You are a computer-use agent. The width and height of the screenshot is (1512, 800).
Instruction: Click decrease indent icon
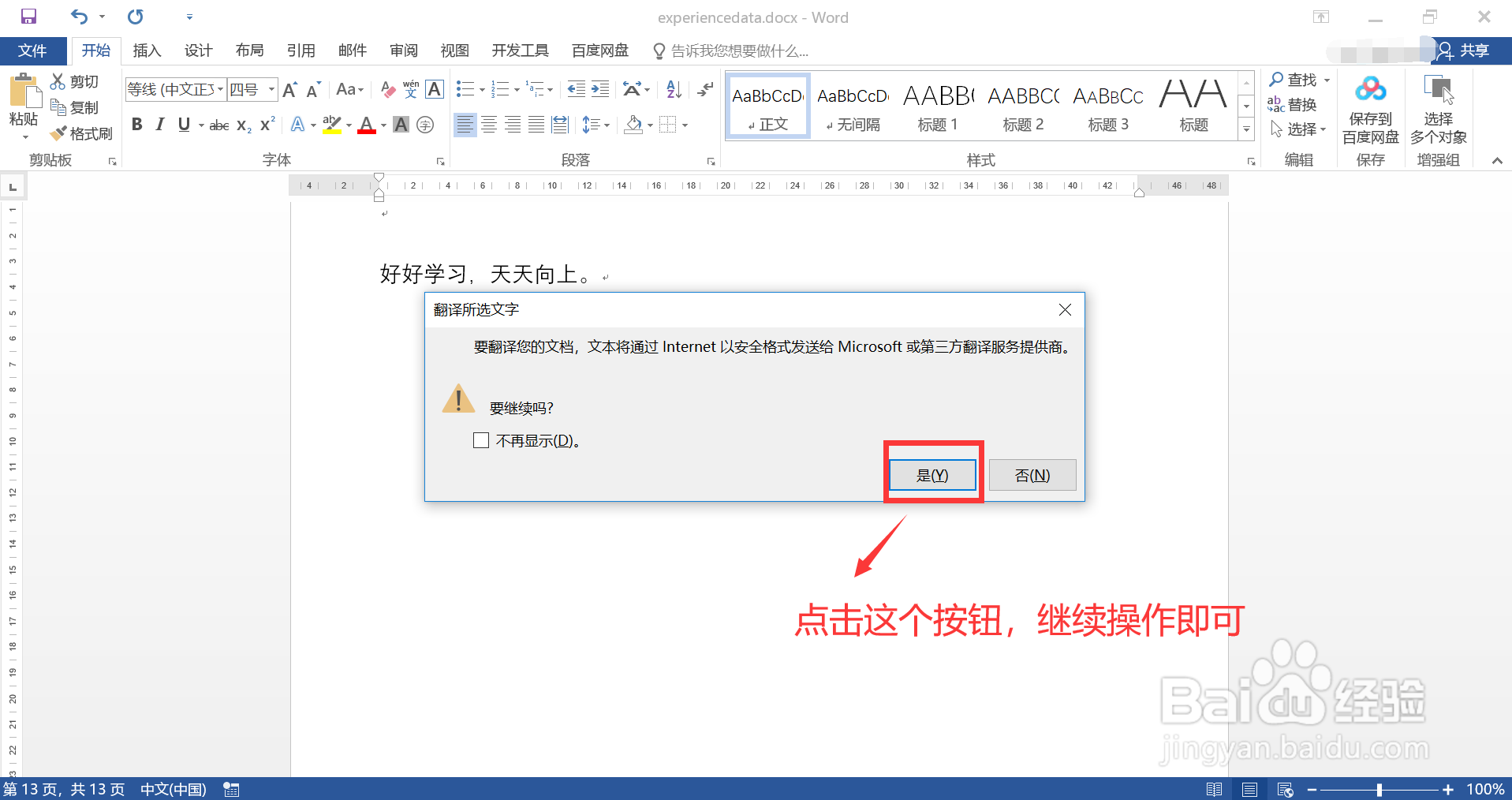coord(577,89)
